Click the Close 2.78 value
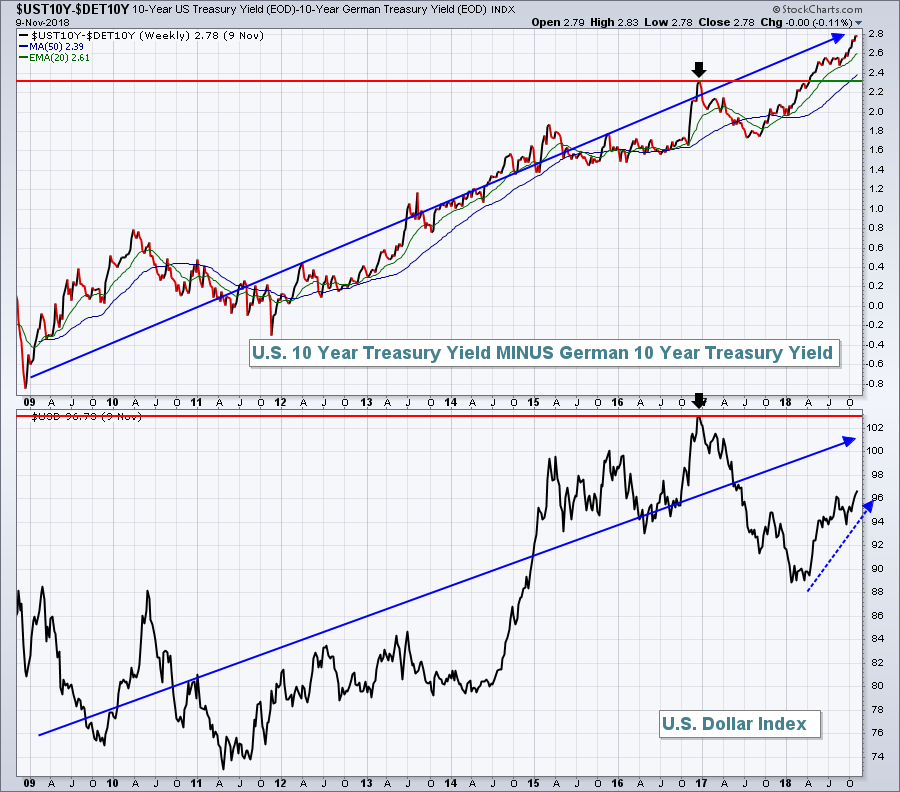900x792 pixels. 726,22
